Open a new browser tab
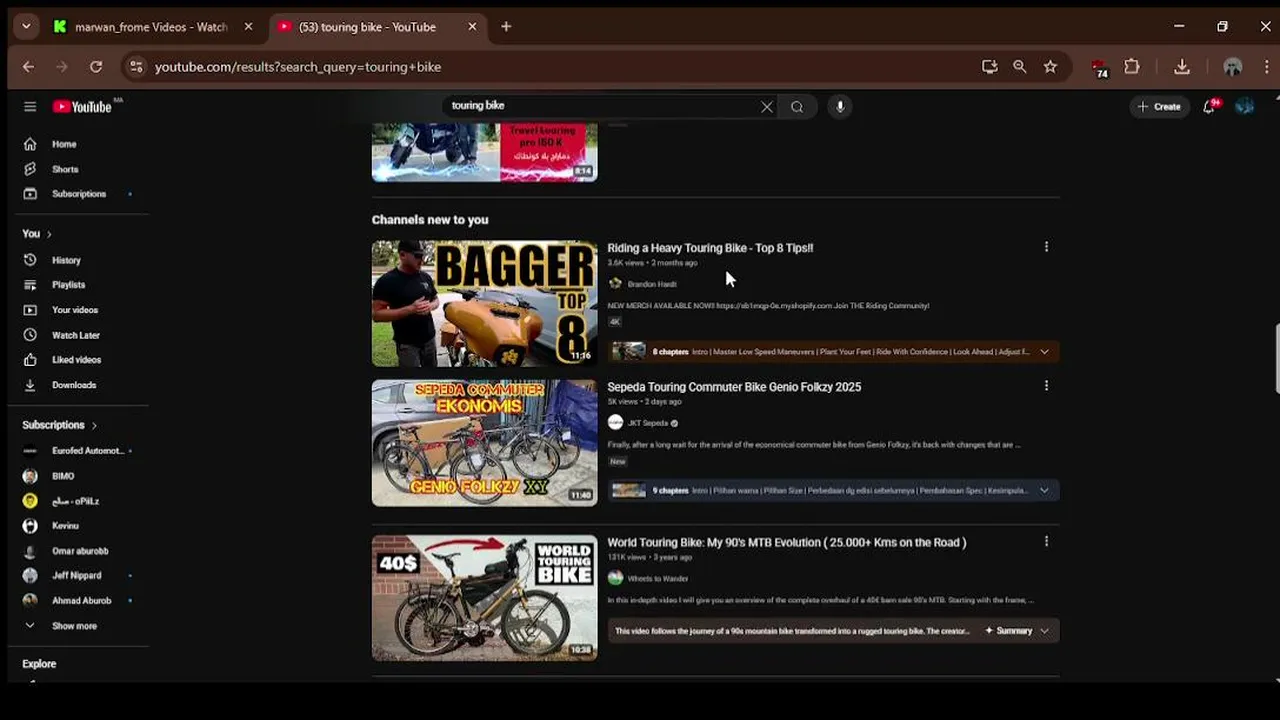Image resolution: width=1280 pixels, height=720 pixels. (x=506, y=27)
